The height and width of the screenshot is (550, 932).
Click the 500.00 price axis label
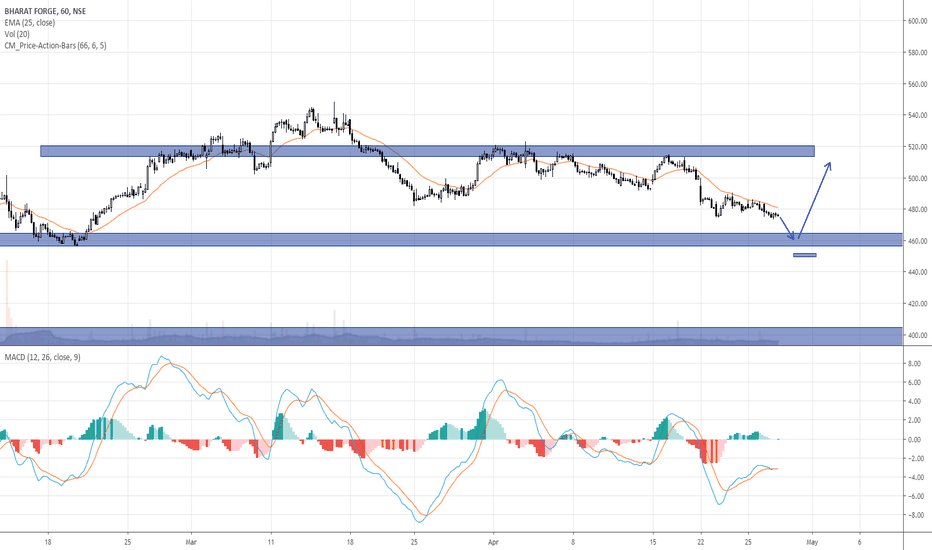tap(917, 178)
